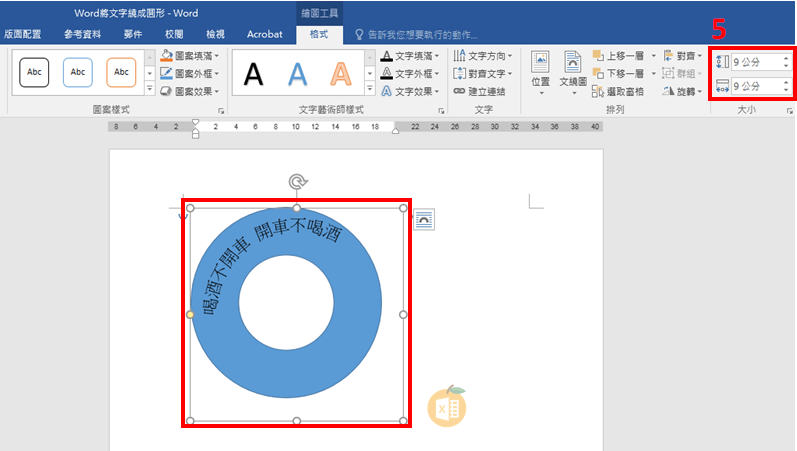The height and width of the screenshot is (451, 797).
Task: Click the layout options icon beside the shape
Action: point(424,219)
